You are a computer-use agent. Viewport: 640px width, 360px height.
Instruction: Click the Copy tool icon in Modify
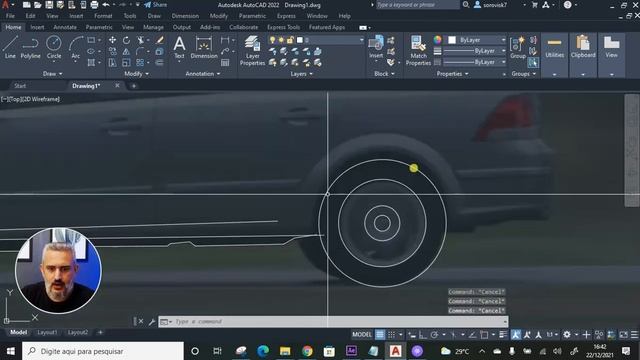pos(112,51)
